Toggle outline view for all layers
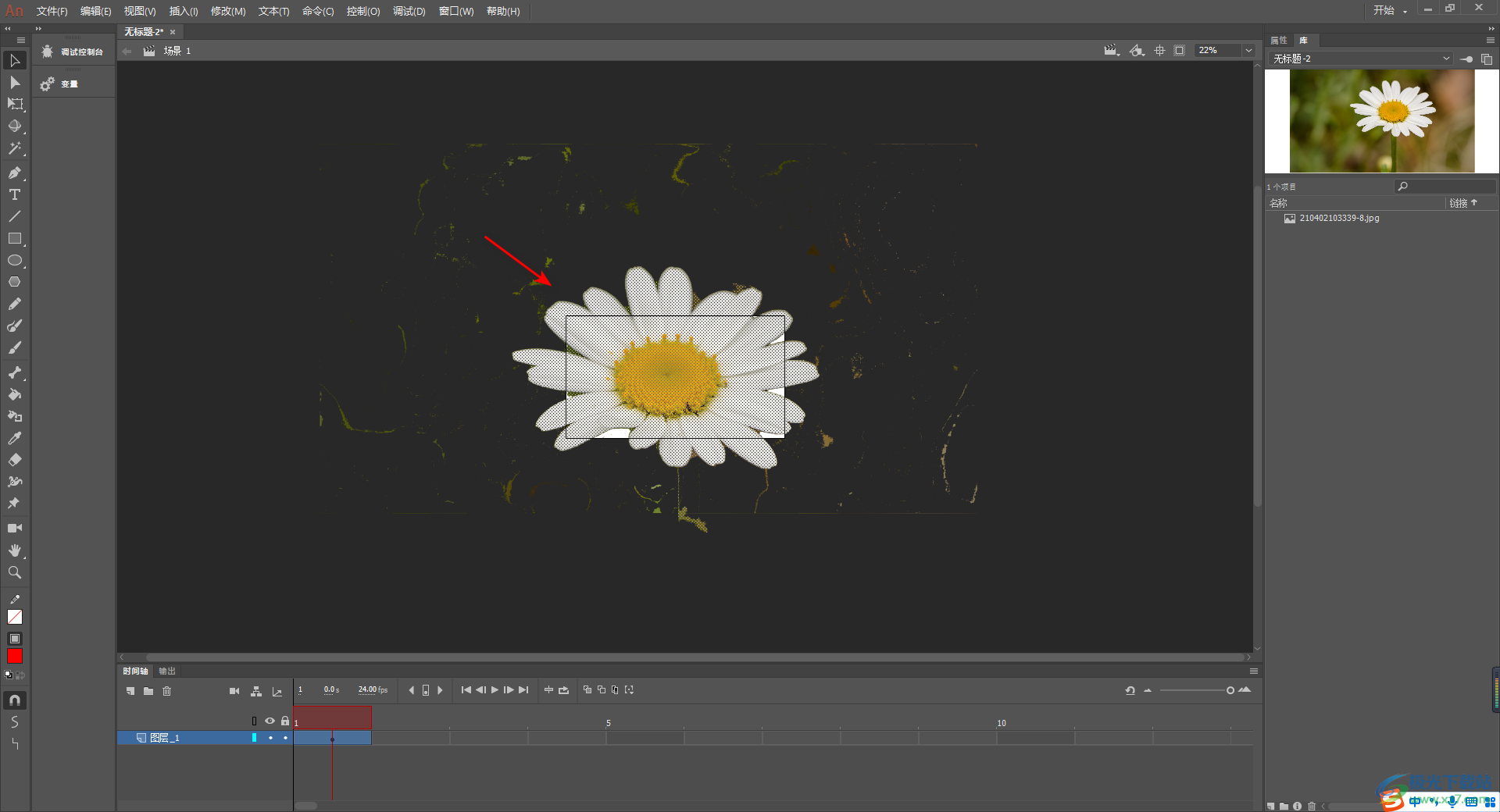The image size is (1500, 812). pyautogui.click(x=254, y=721)
